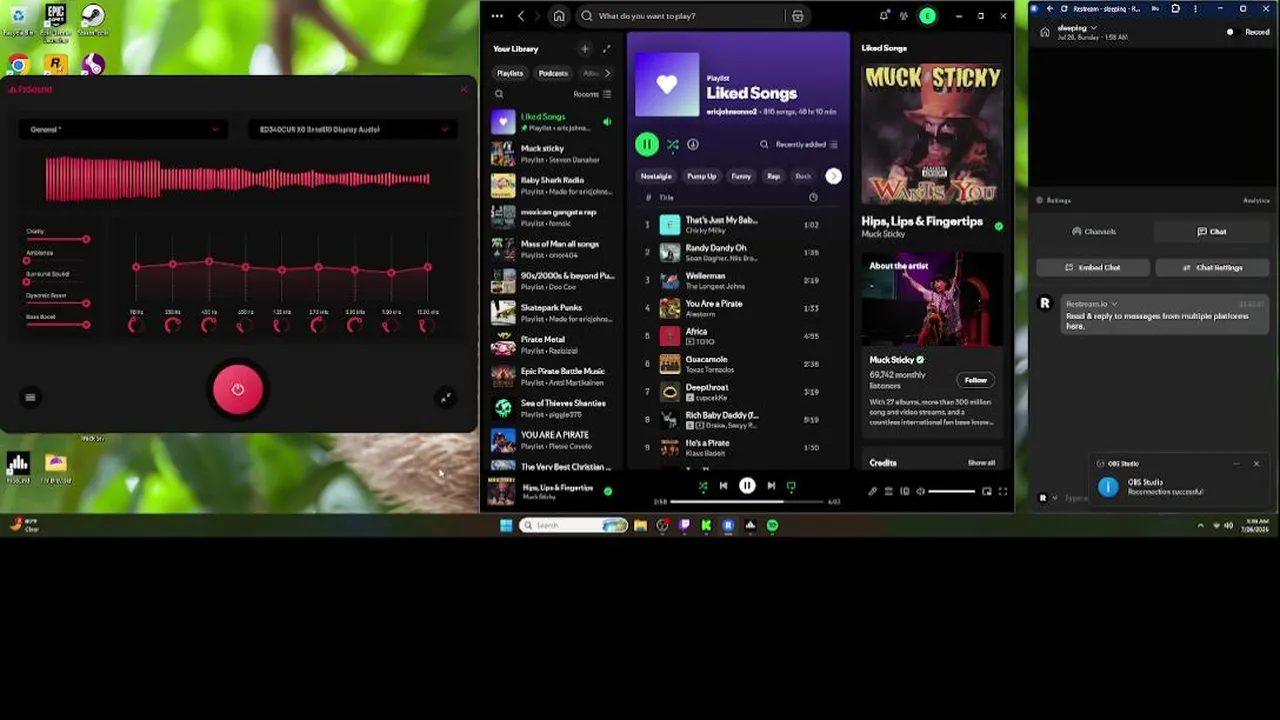Click Restream Embed Chat button
1280x720 pixels.
(x=1092, y=268)
